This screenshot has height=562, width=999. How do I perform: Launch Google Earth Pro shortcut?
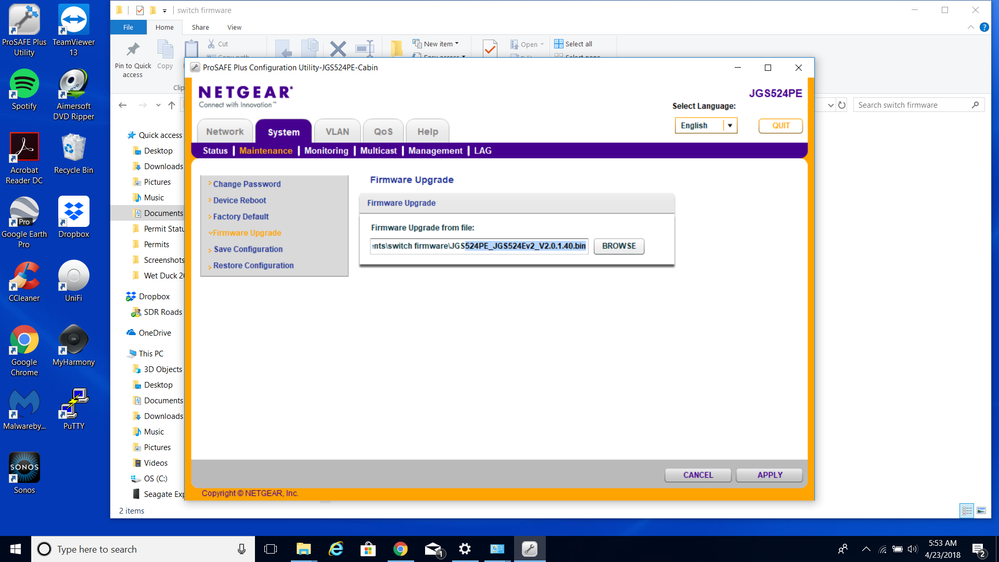tap(24, 222)
